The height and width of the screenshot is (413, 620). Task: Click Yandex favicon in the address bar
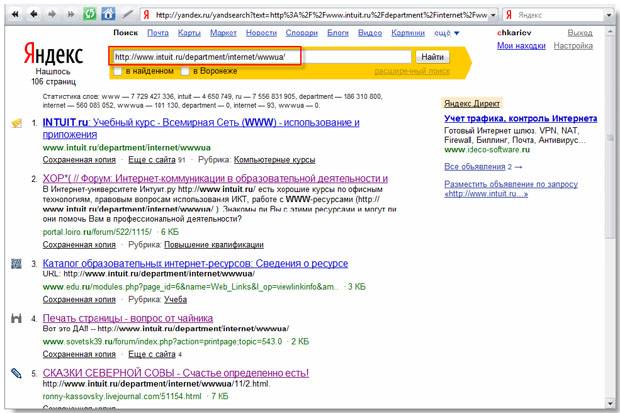[x=147, y=15]
